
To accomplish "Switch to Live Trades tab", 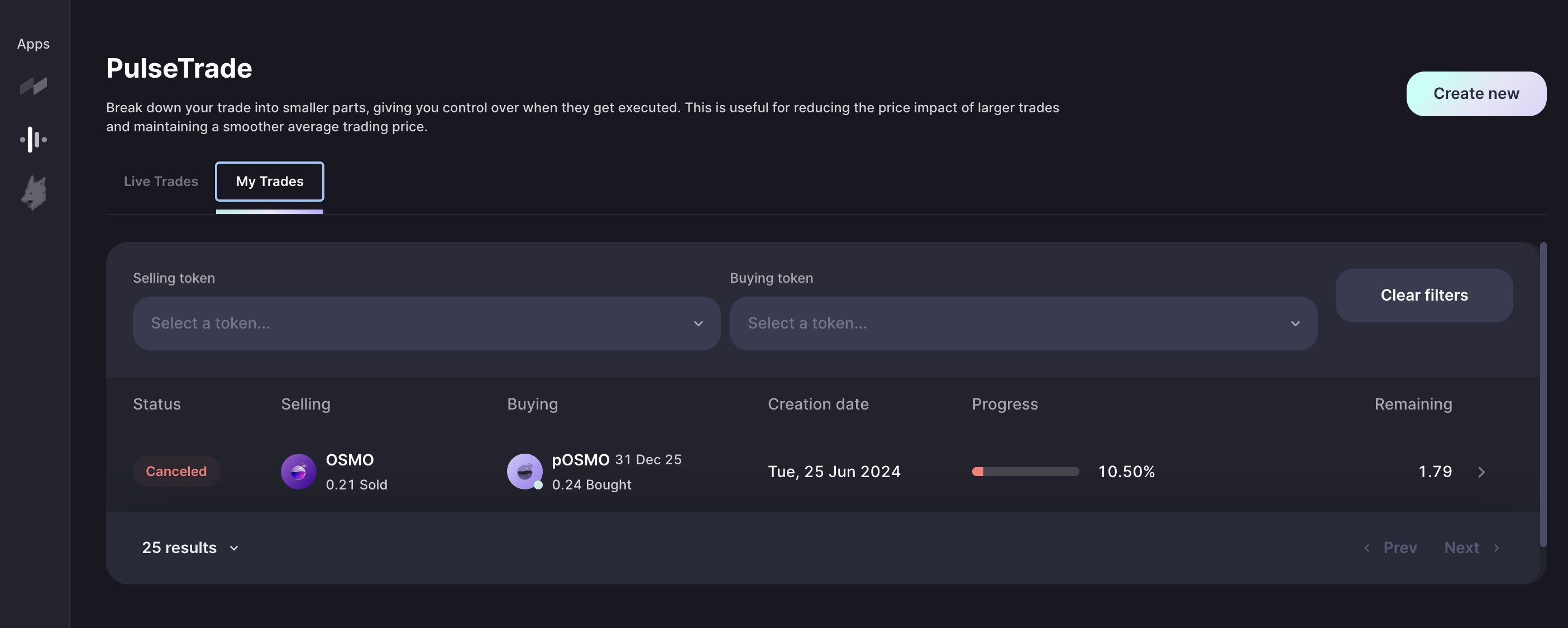I will 161,182.
